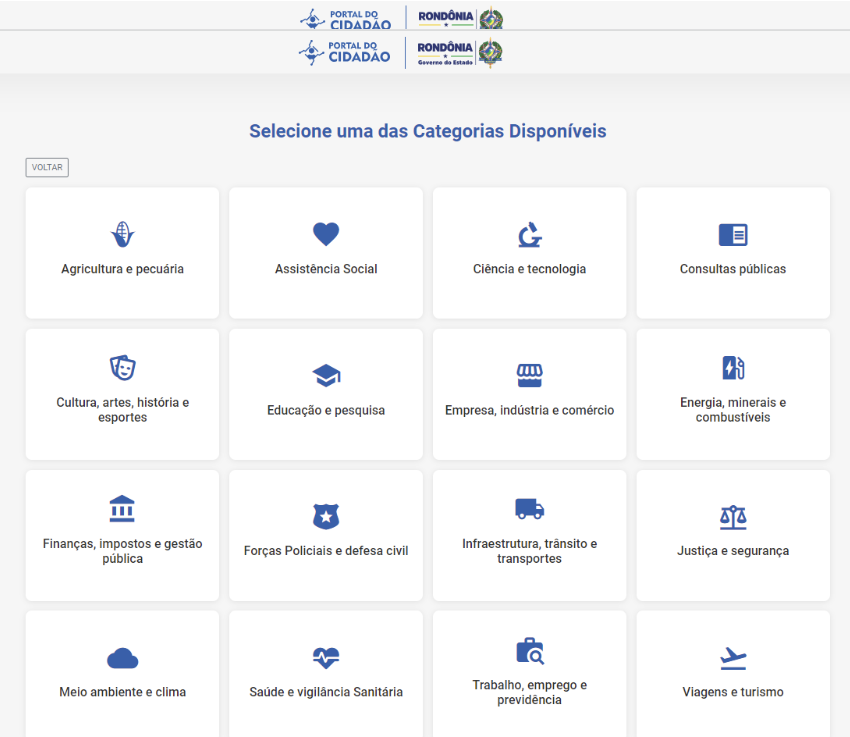Open the balance scales Justiça icon
Image resolution: width=850 pixels, height=737 pixels.
pyautogui.click(x=733, y=517)
